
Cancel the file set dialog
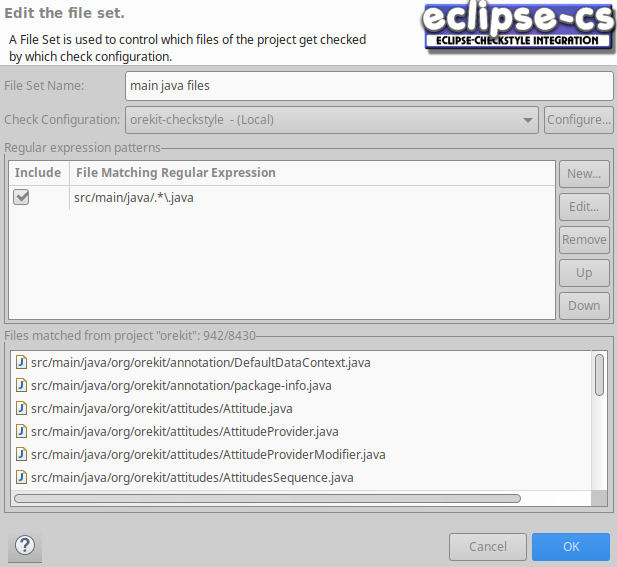[488, 547]
